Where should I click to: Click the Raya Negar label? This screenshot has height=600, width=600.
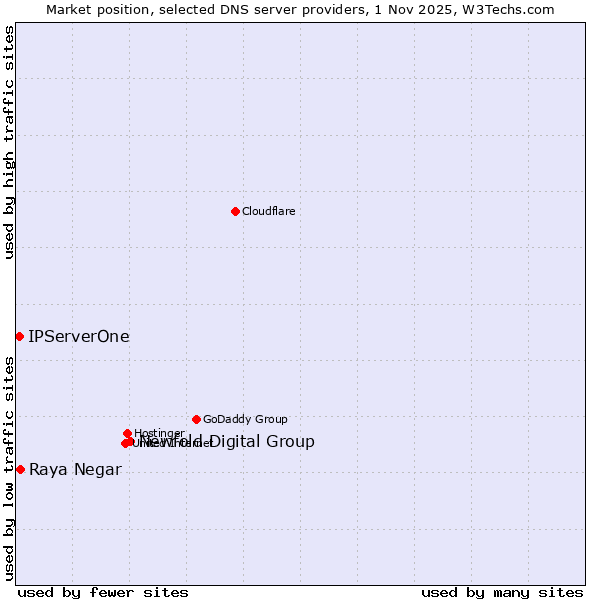tap(75, 470)
